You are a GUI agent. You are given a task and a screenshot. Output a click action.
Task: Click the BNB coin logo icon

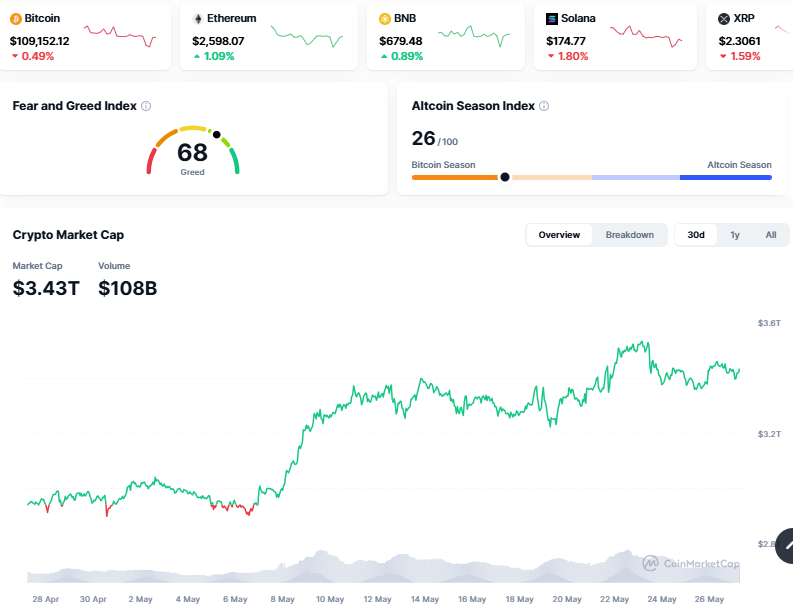click(x=385, y=19)
